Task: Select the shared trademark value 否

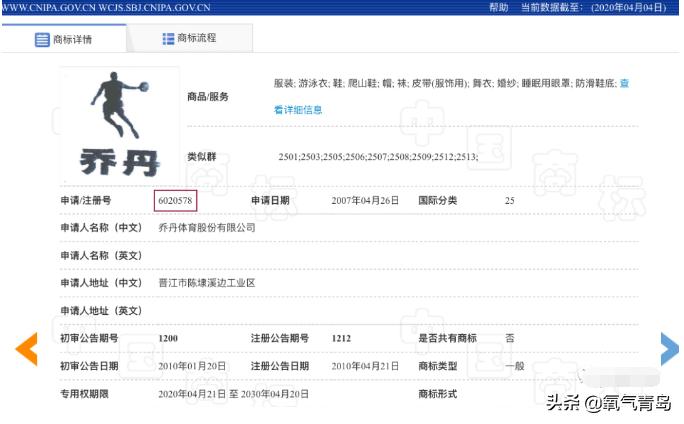Action: tap(510, 339)
